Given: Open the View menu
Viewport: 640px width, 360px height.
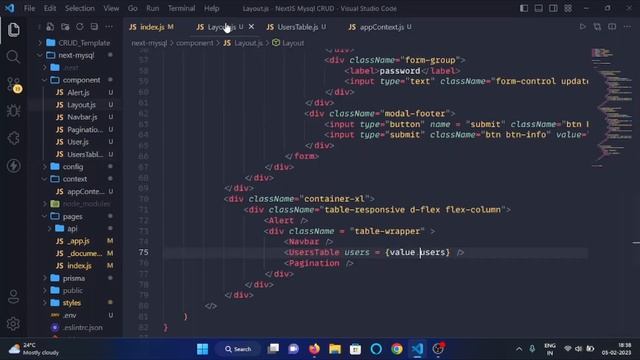Looking at the screenshot, I should coord(111,8).
